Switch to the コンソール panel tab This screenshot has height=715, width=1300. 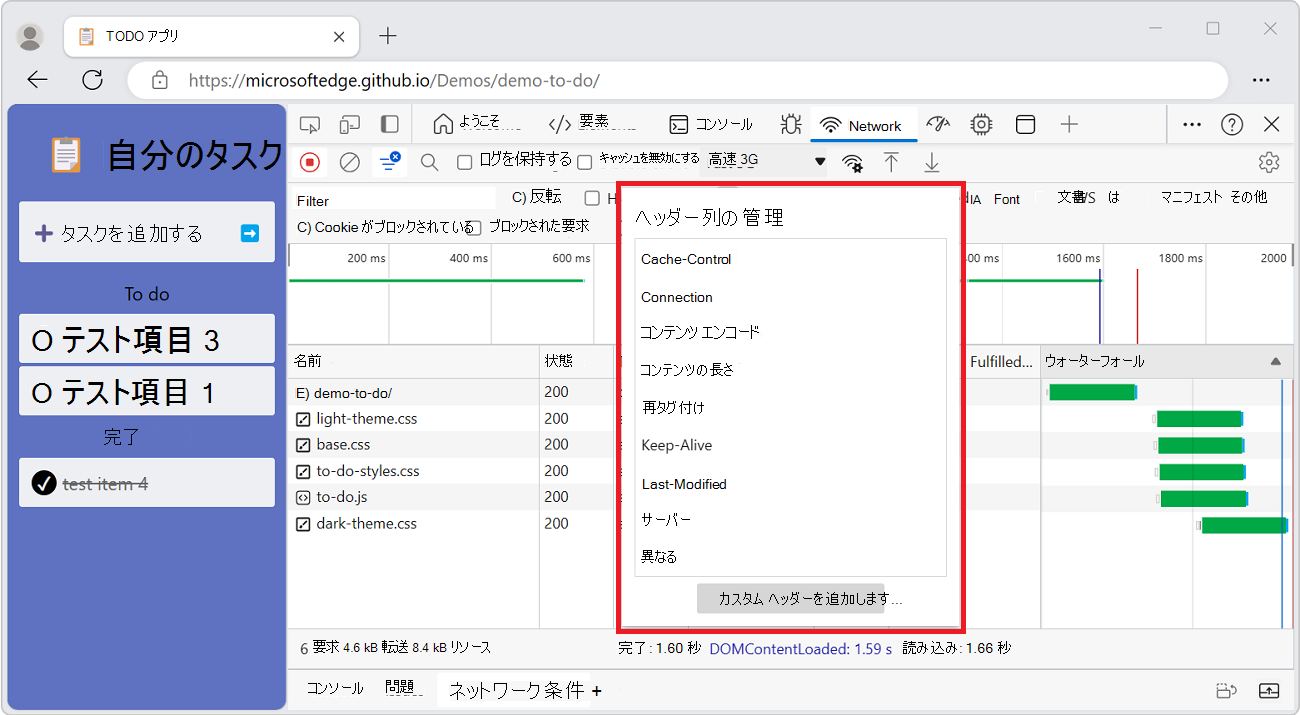[x=710, y=124]
